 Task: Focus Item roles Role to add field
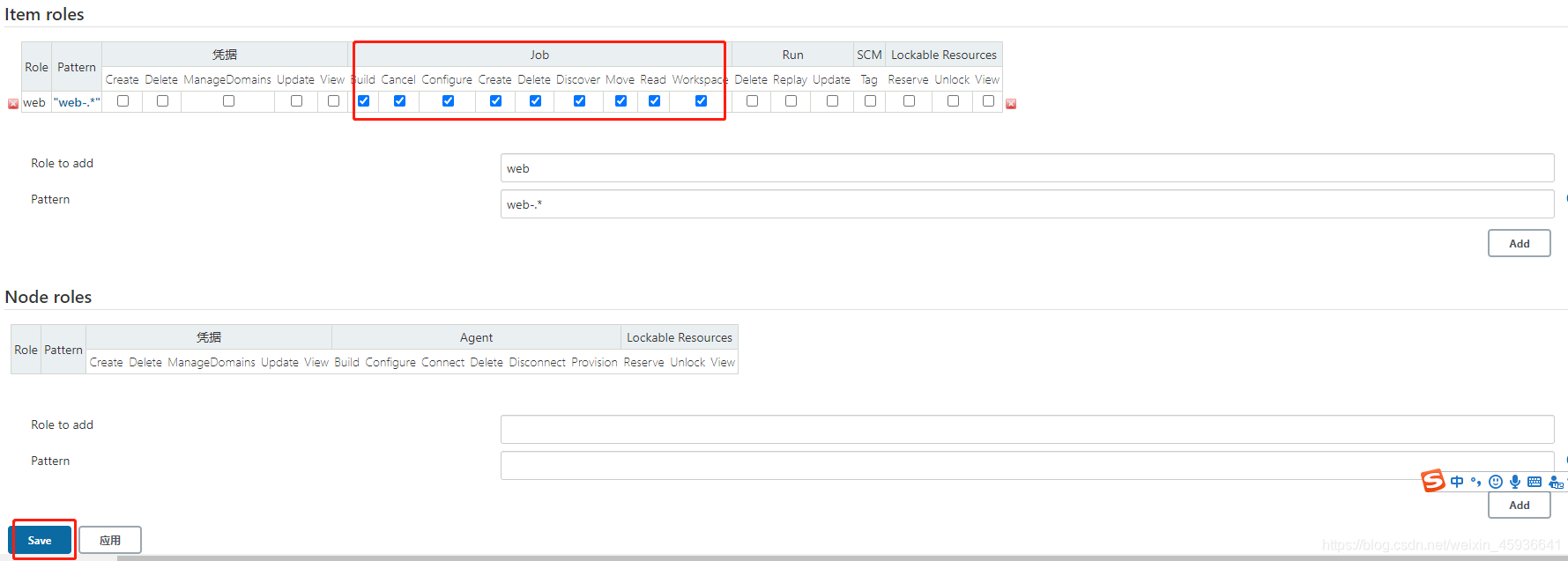click(x=1028, y=168)
